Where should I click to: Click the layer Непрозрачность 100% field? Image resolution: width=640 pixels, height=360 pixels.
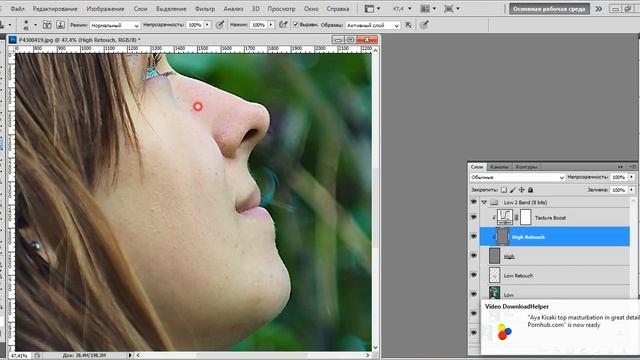point(619,177)
